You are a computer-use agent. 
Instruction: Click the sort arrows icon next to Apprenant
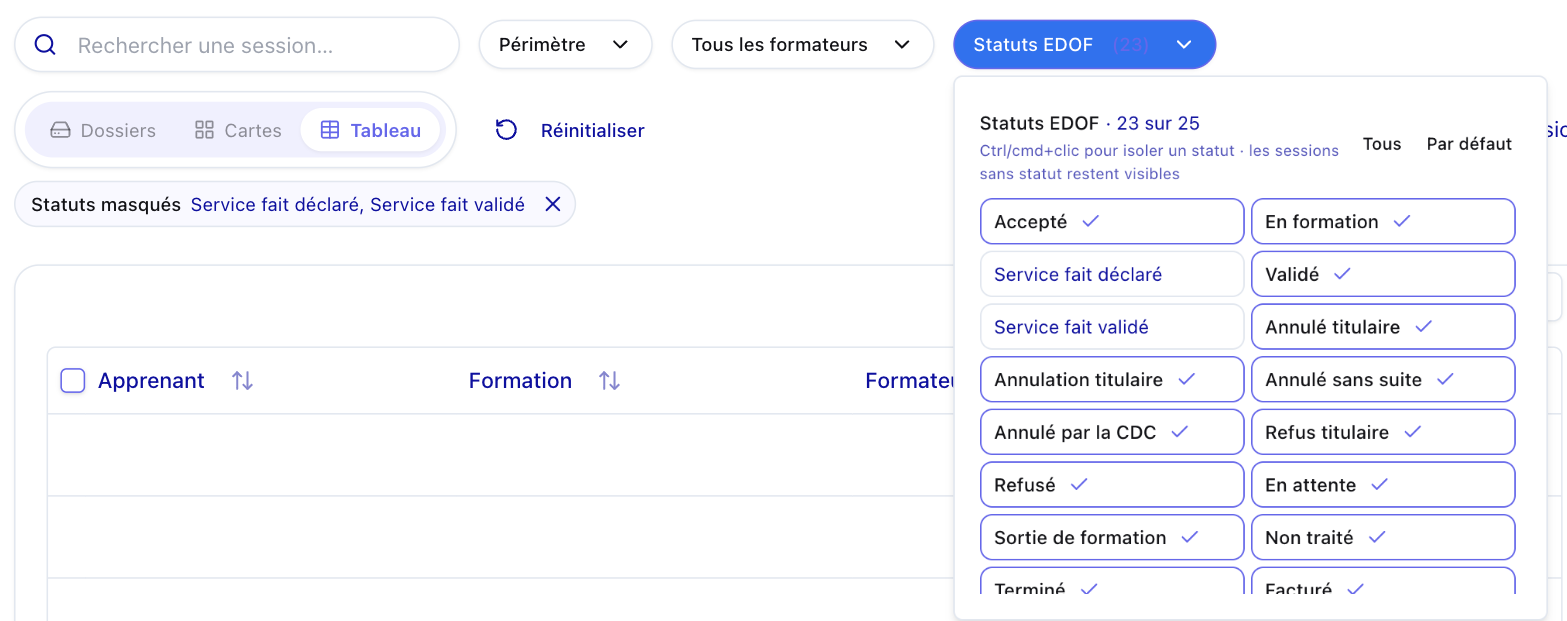tap(242, 380)
